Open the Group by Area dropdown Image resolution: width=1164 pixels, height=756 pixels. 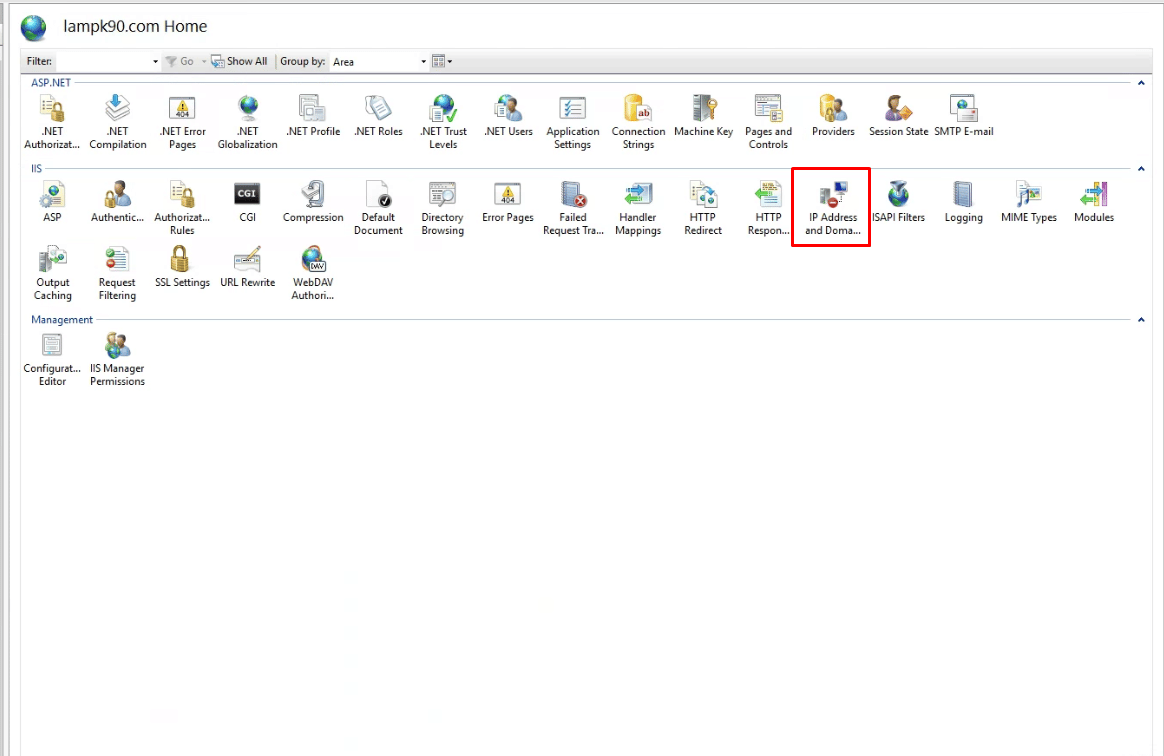pos(378,61)
